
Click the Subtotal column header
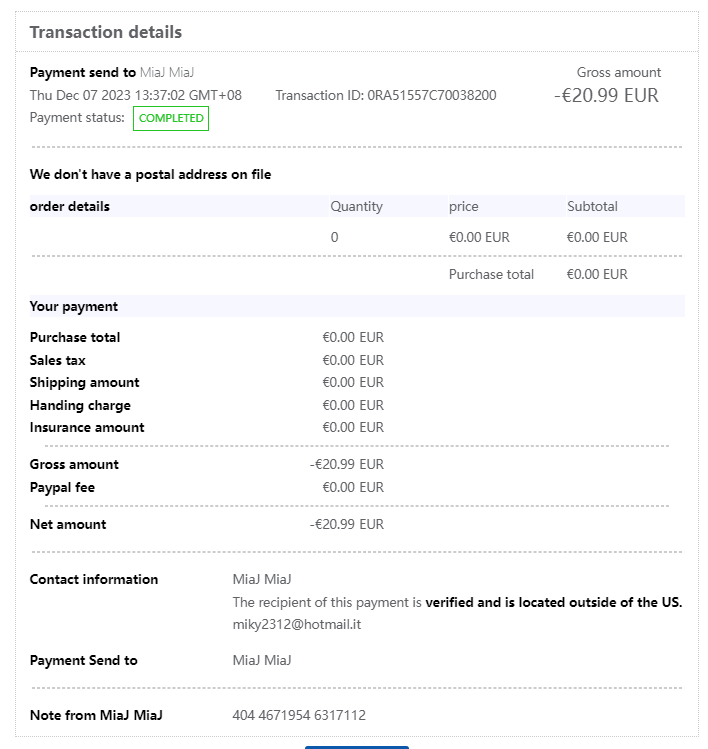(x=592, y=206)
